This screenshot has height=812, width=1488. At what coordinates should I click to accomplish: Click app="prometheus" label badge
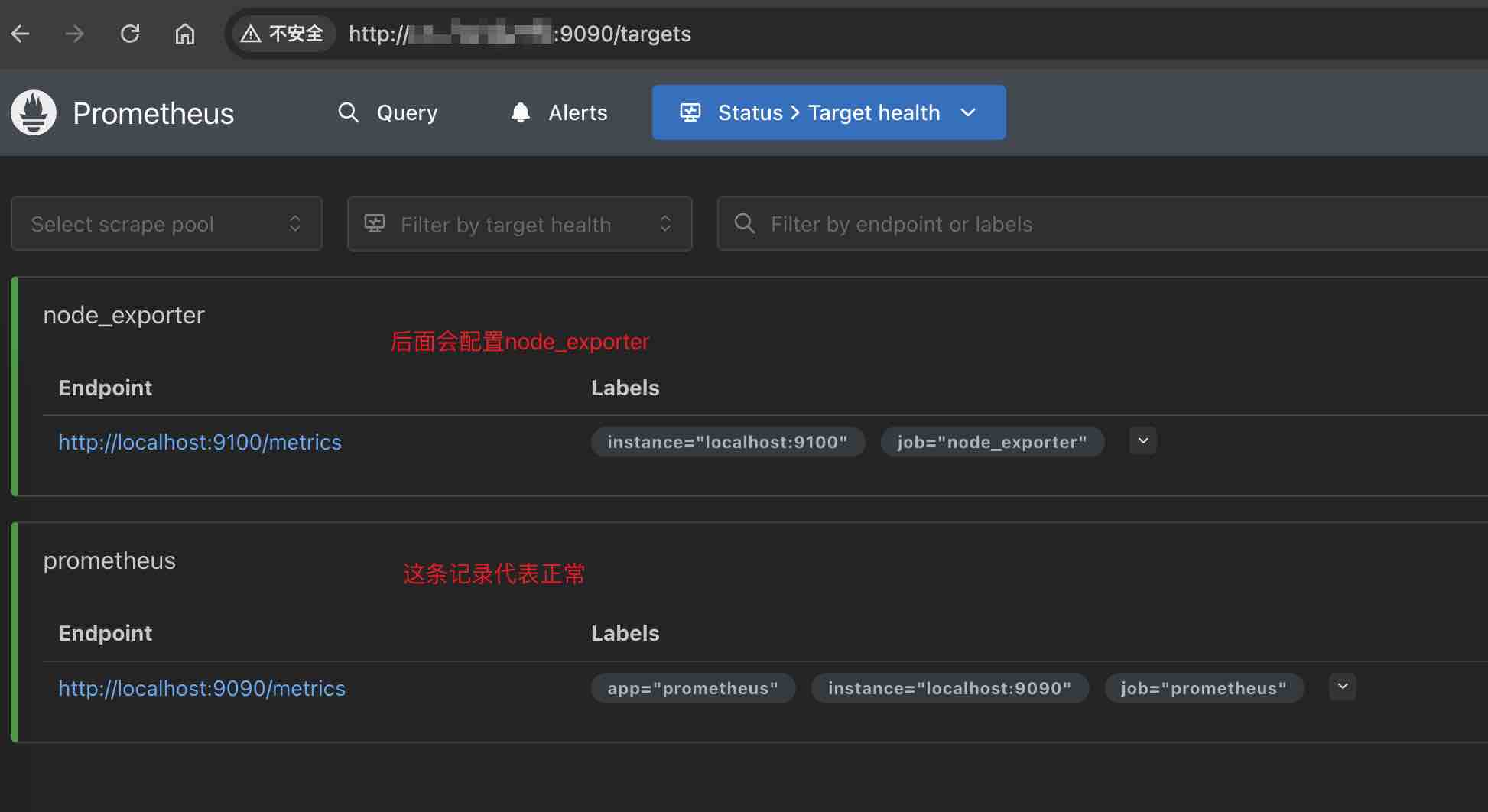click(x=693, y=688)
